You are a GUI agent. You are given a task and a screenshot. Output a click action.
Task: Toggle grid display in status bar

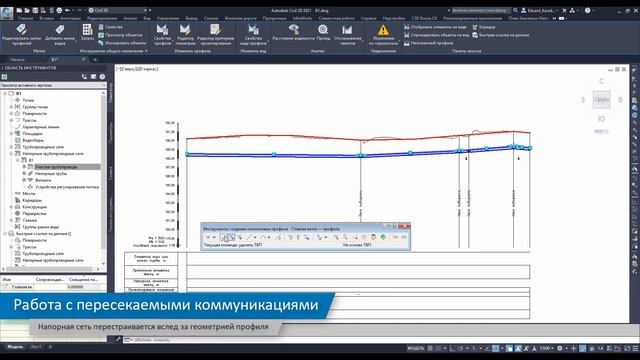pyautogui.click(x=430, y=349)
